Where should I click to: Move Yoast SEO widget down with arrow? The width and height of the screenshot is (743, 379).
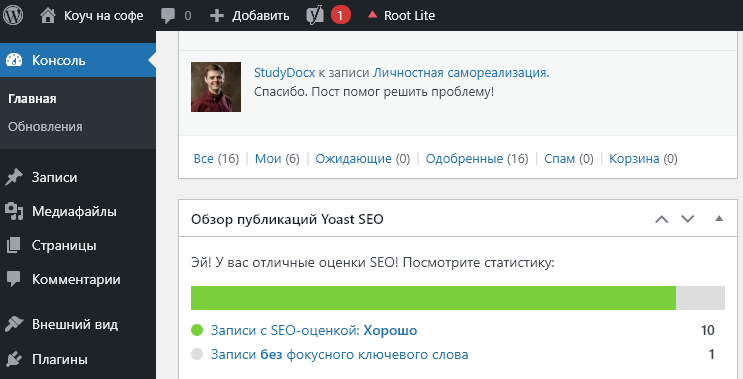(688, 219)
